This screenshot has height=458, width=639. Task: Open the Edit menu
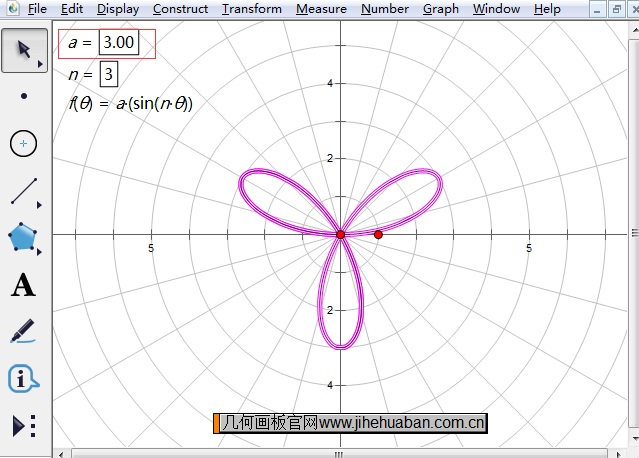click(x=71, y=9)
